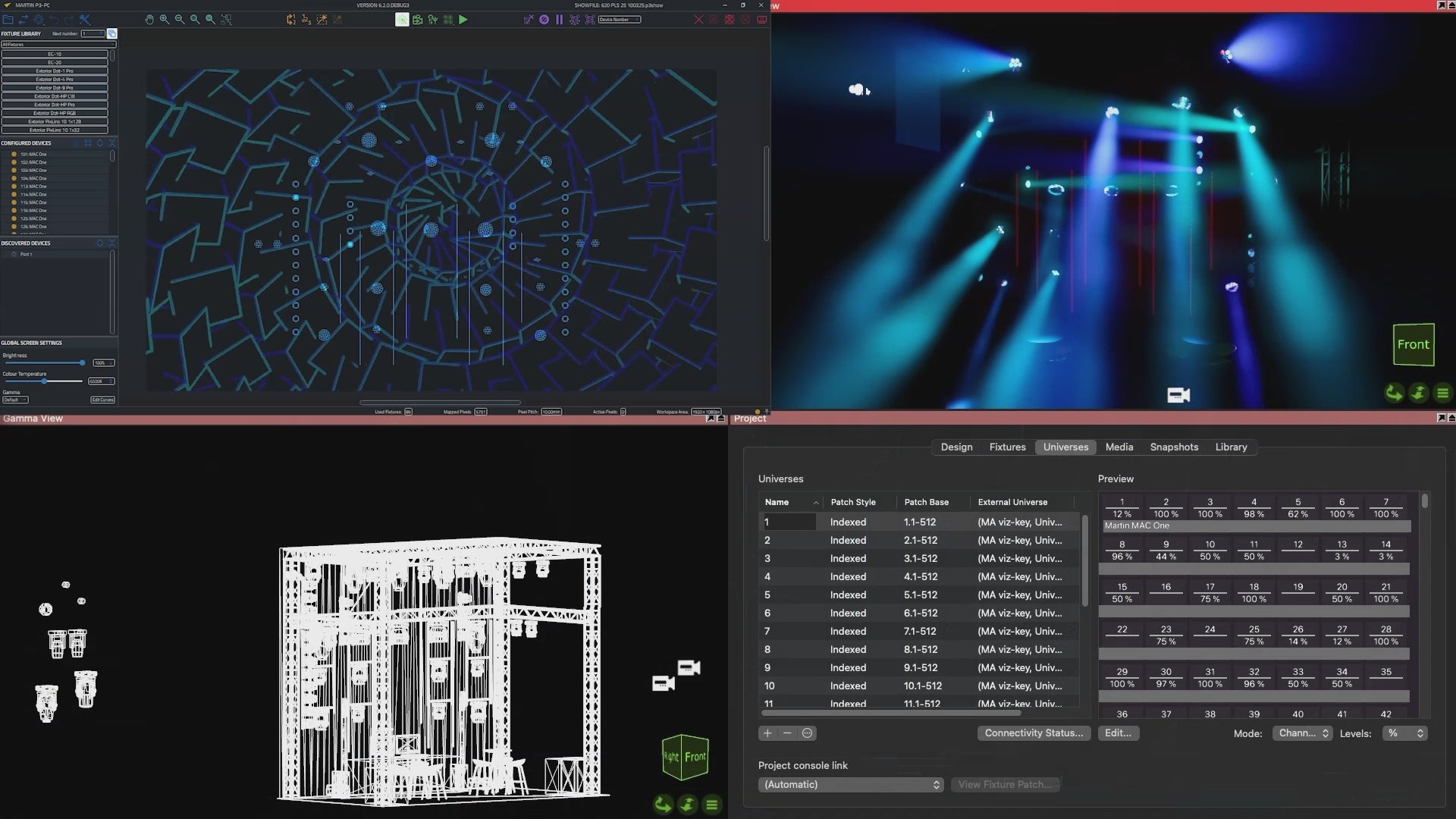Screen dimensions: 1456x819
Task: Click the Edit Curves button
Action: [x=102, y=400]
